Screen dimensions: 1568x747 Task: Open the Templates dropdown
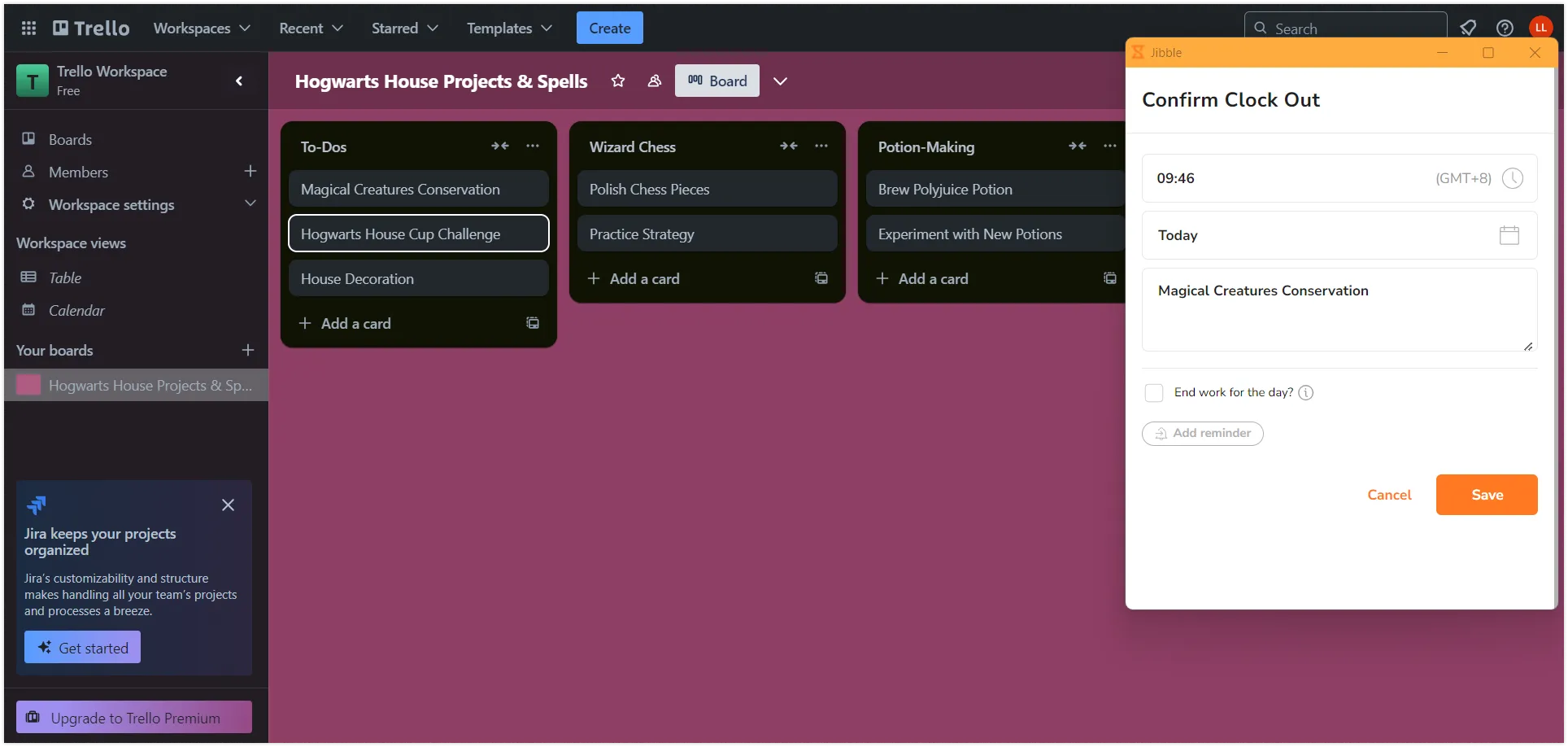click(509, 28)
